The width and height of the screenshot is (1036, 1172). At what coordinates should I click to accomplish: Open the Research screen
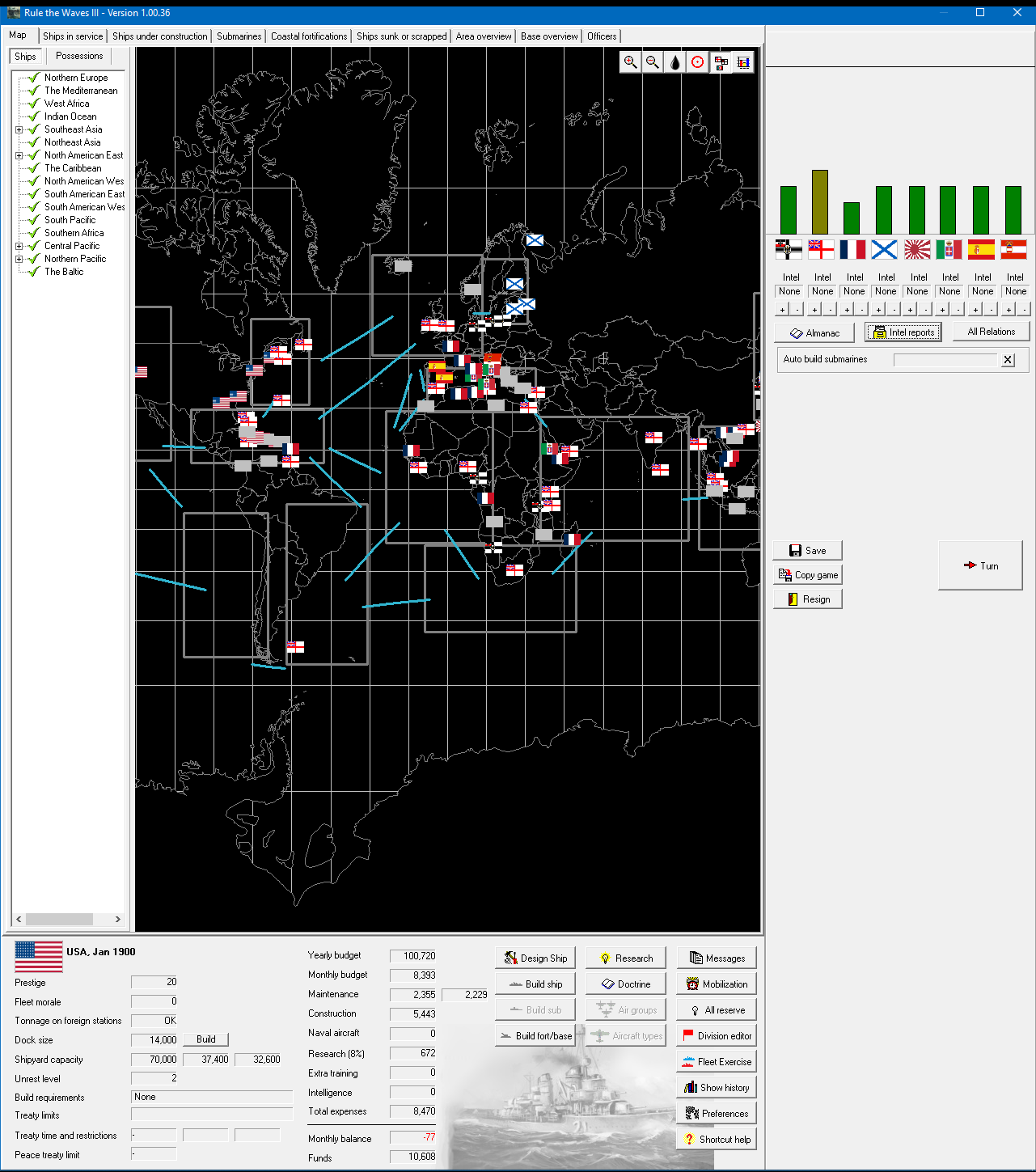626,958
